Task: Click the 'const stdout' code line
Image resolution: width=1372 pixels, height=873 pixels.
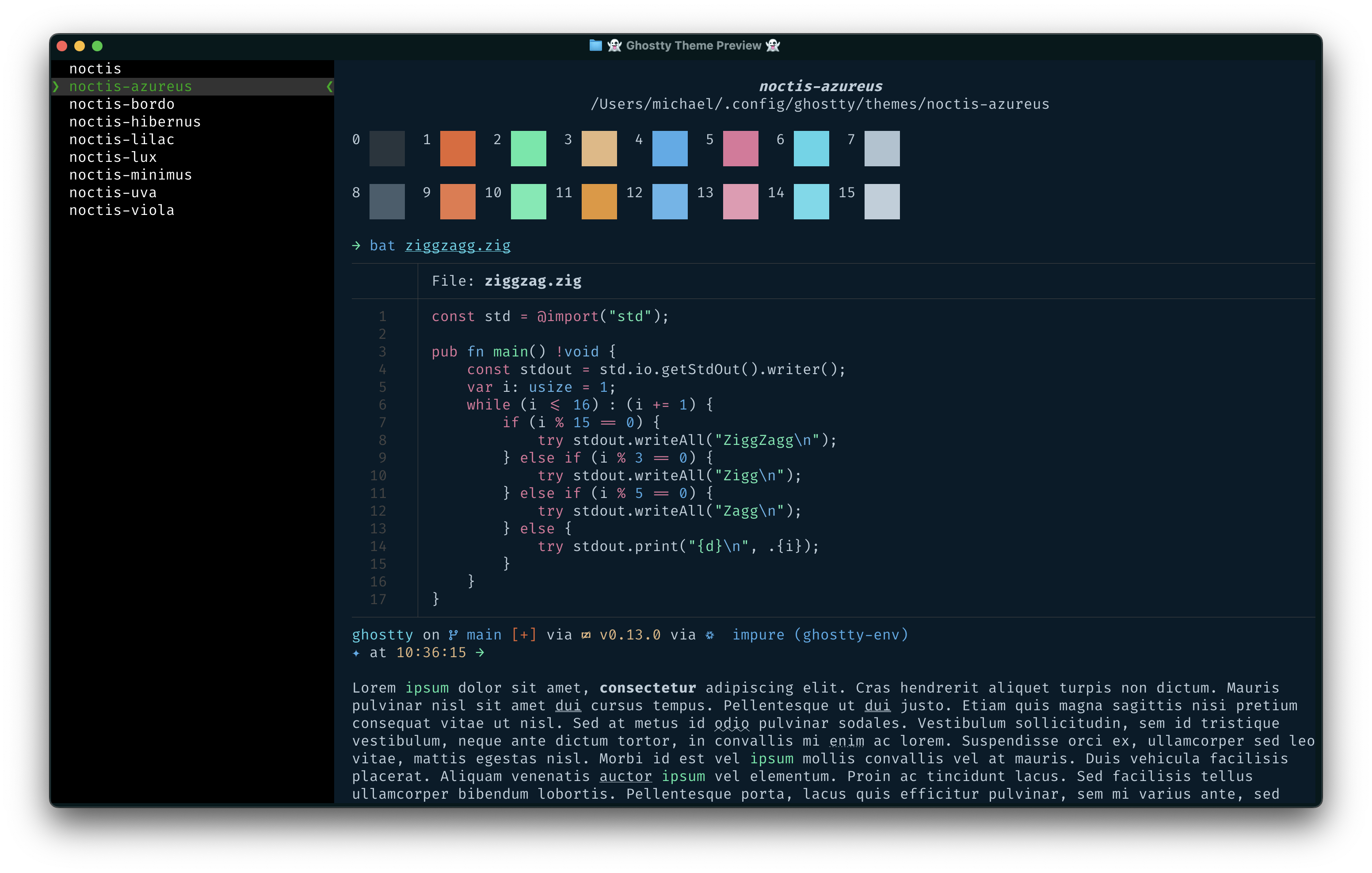Action: pos(656,369)
